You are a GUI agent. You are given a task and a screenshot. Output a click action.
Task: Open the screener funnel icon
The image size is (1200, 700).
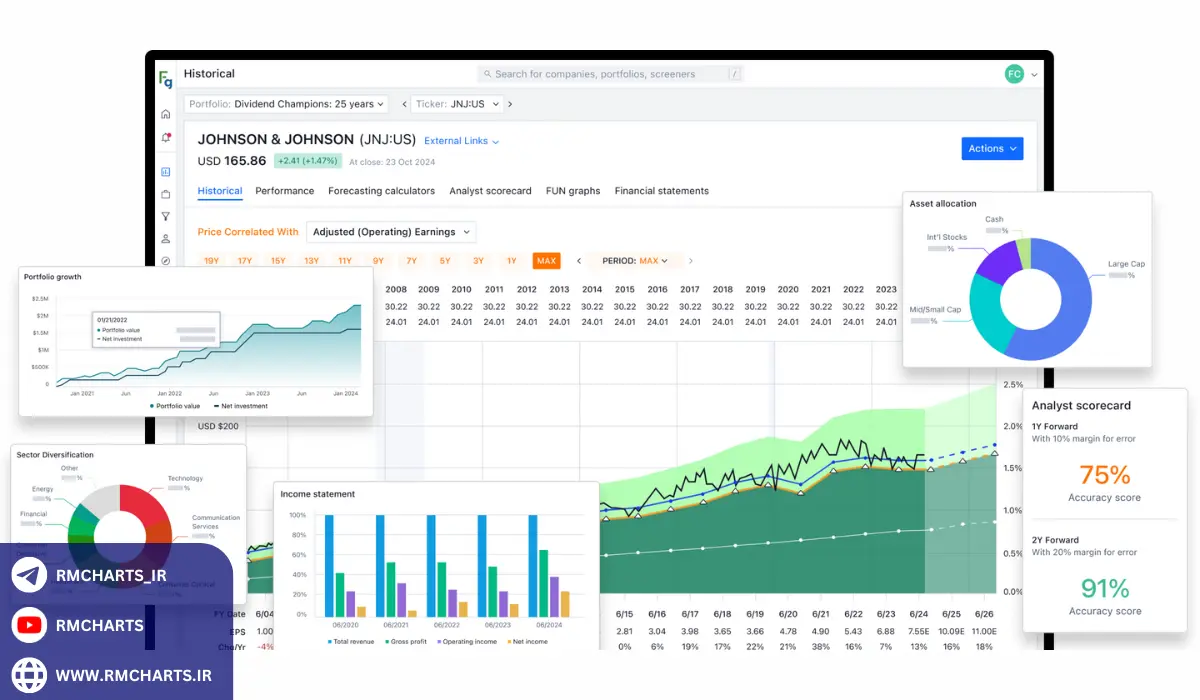(165, 216)
